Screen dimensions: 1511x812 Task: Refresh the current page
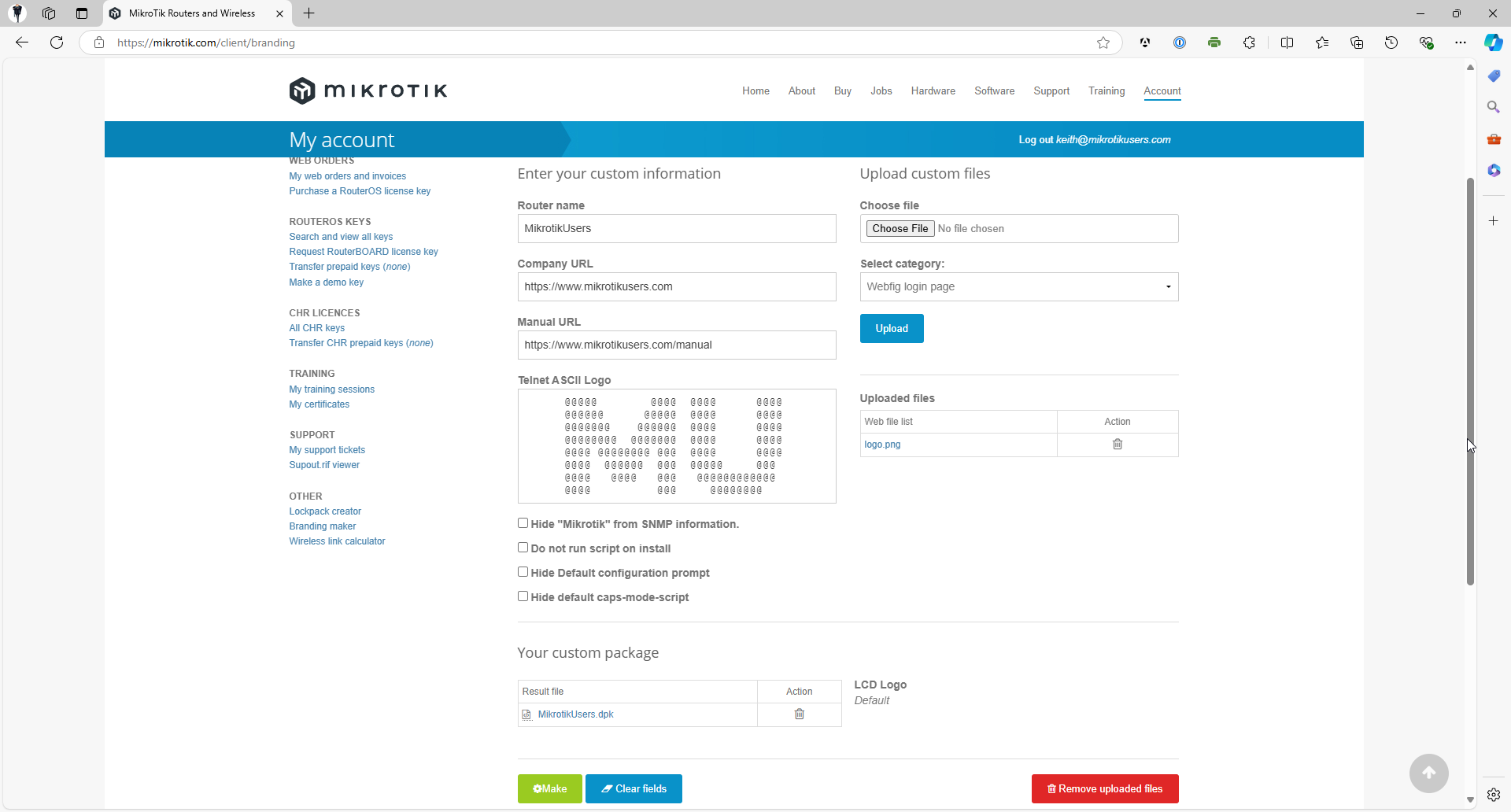pos(56,42)
